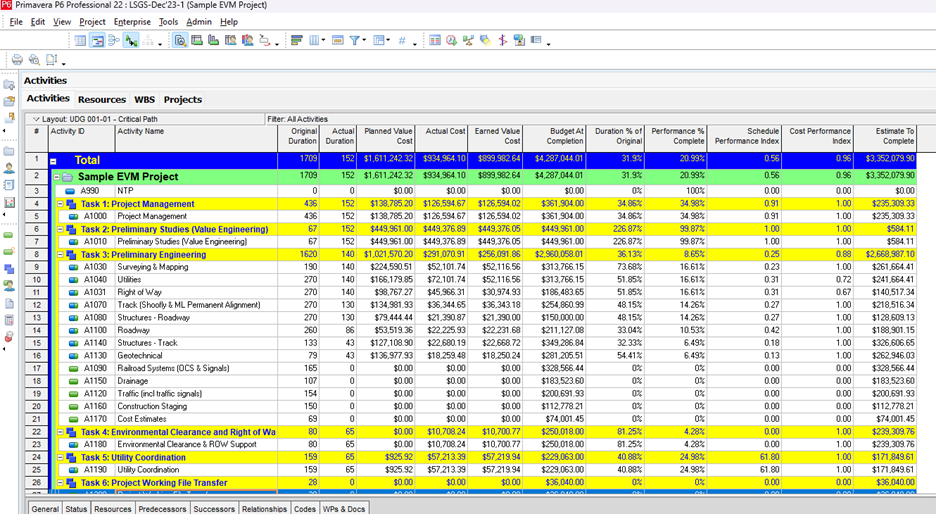Open Print Preview icon
Screen dimensions: 936x514
click(34, 59)
